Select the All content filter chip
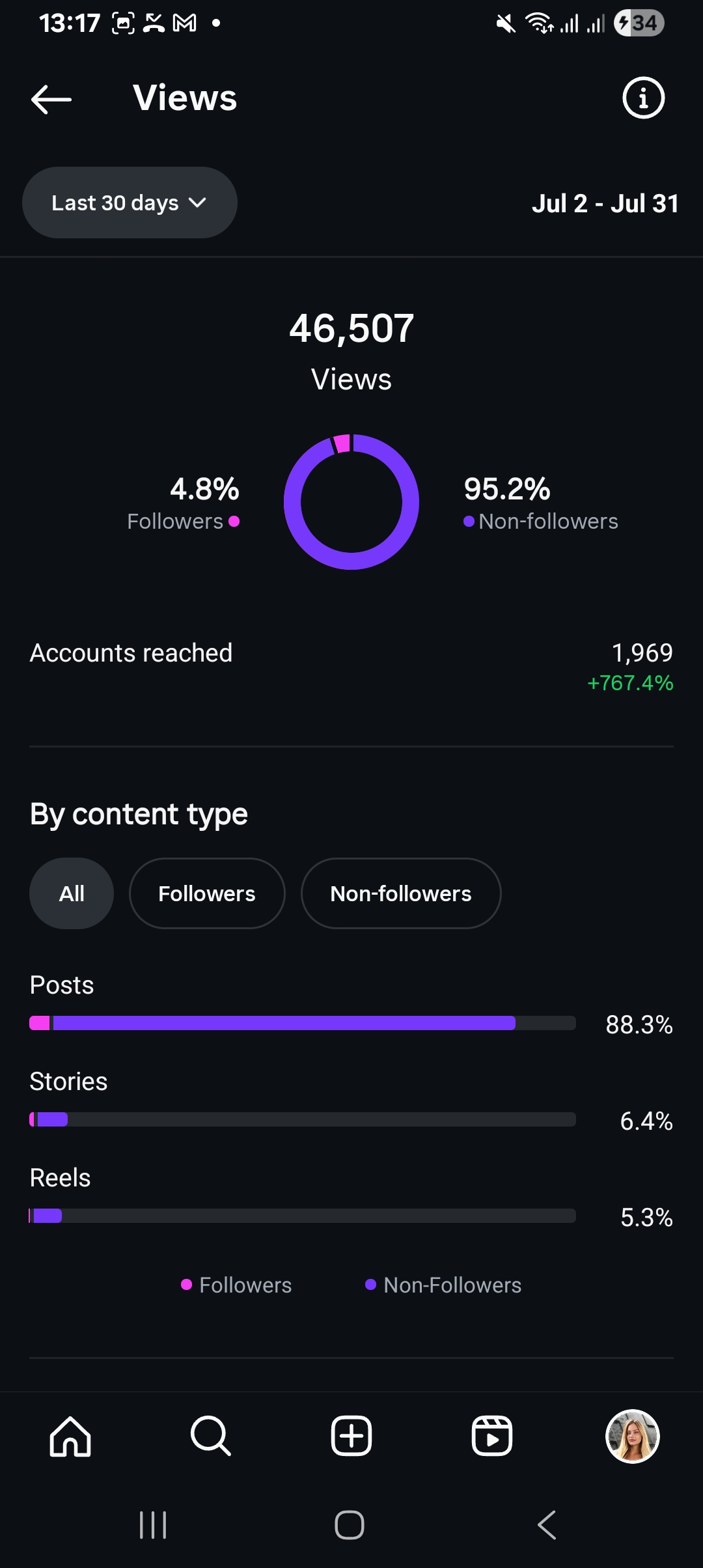The image size is (703, 1568). 72,893
